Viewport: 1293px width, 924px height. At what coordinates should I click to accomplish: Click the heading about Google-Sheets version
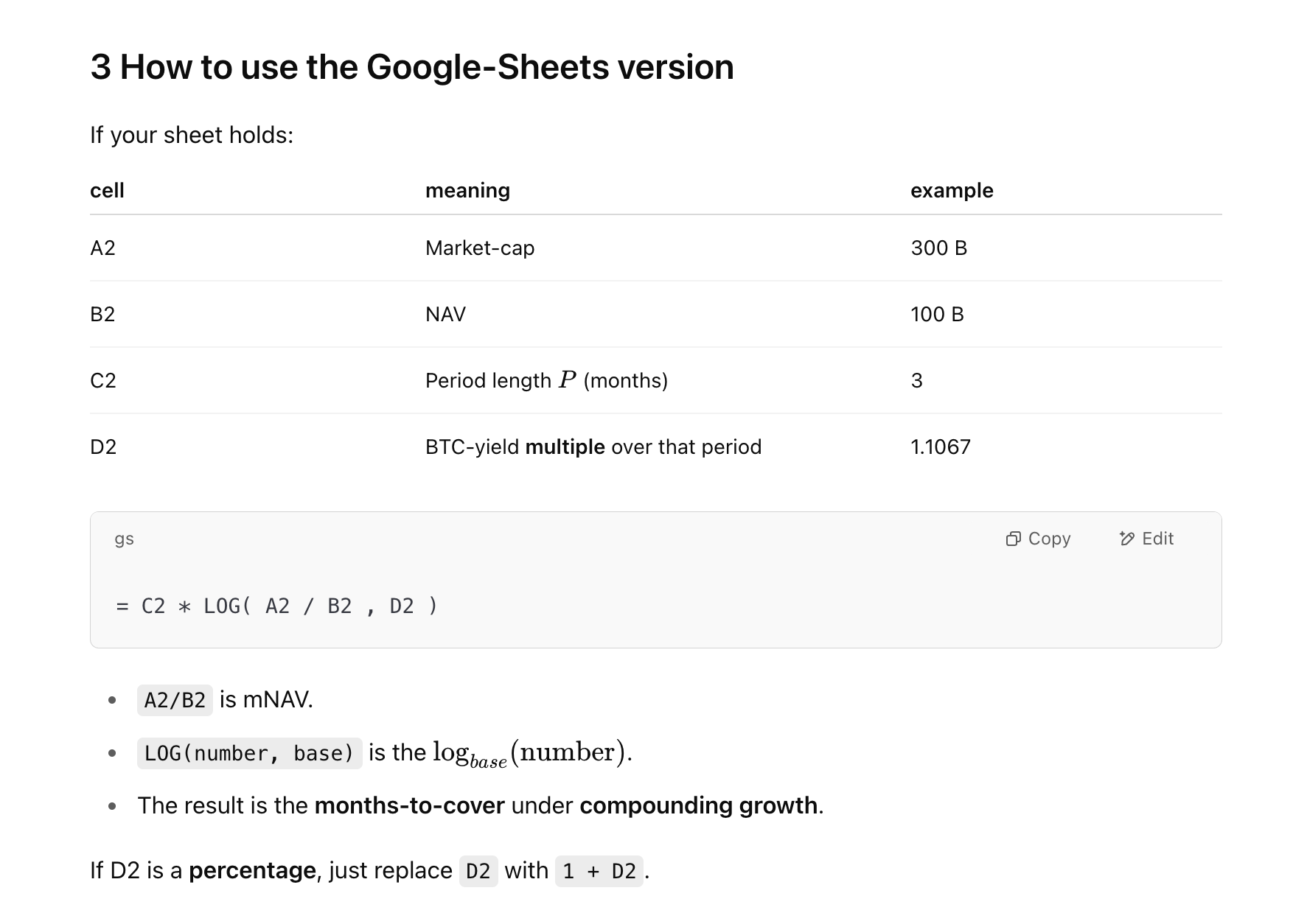click(412, 67)
